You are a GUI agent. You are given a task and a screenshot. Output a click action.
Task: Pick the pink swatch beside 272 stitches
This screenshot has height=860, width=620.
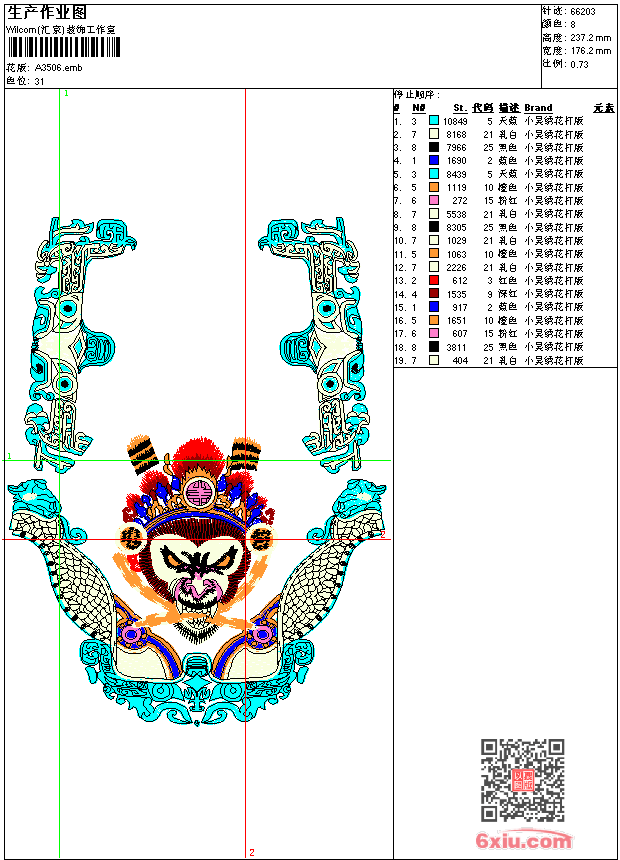click(434, 200)
